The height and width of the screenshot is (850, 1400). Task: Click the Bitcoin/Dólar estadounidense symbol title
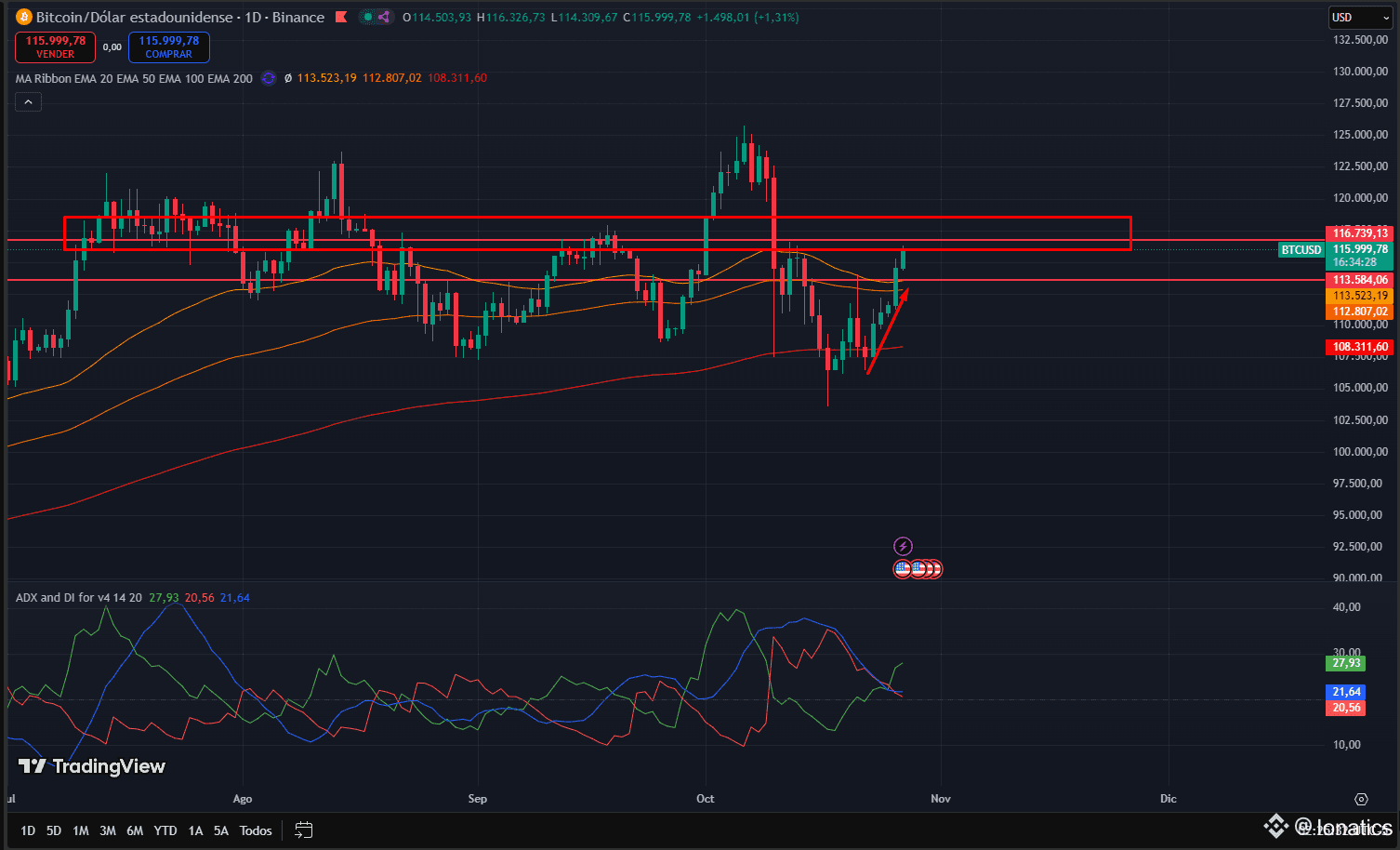point(134,17)
